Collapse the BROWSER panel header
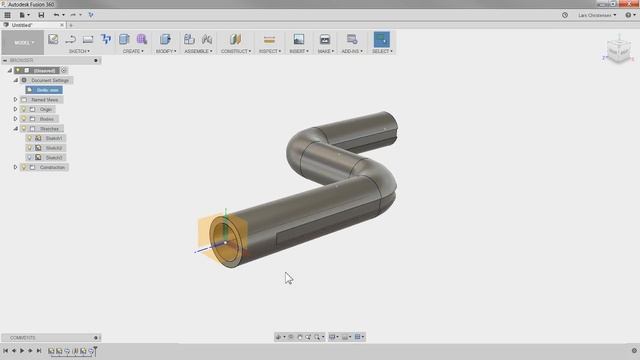Viewport: 640px width, 360px height. tap(5, 60)
